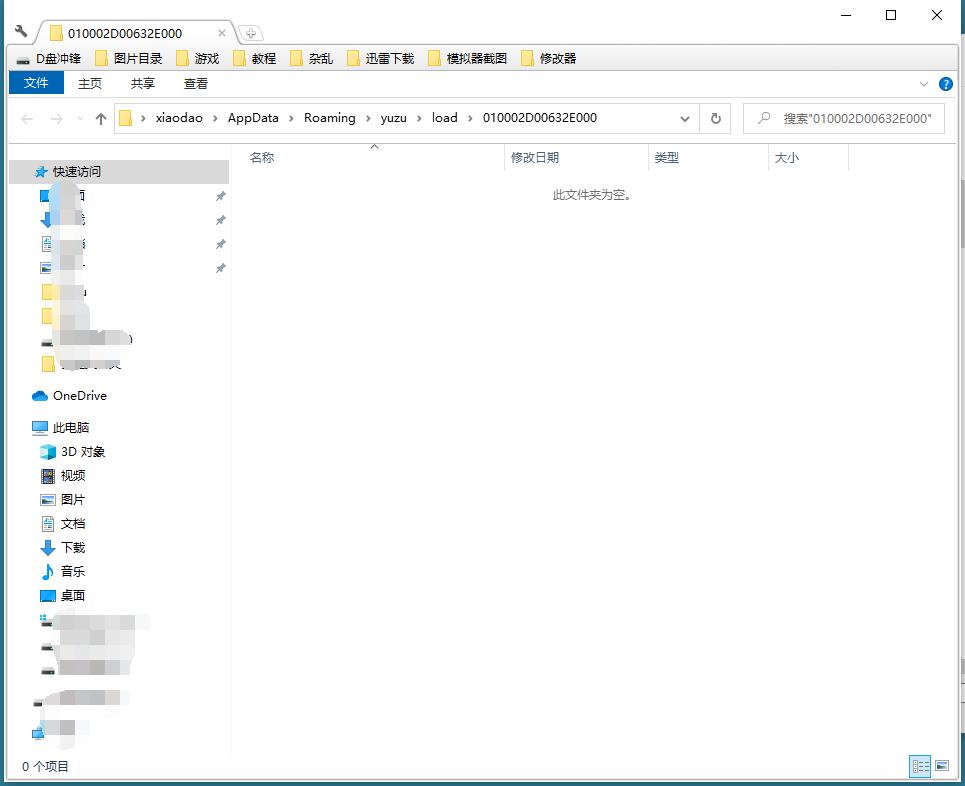Switch to the 查看 ribbon tab
Viewport: 965px width, 786px height.
pos(196,83)
